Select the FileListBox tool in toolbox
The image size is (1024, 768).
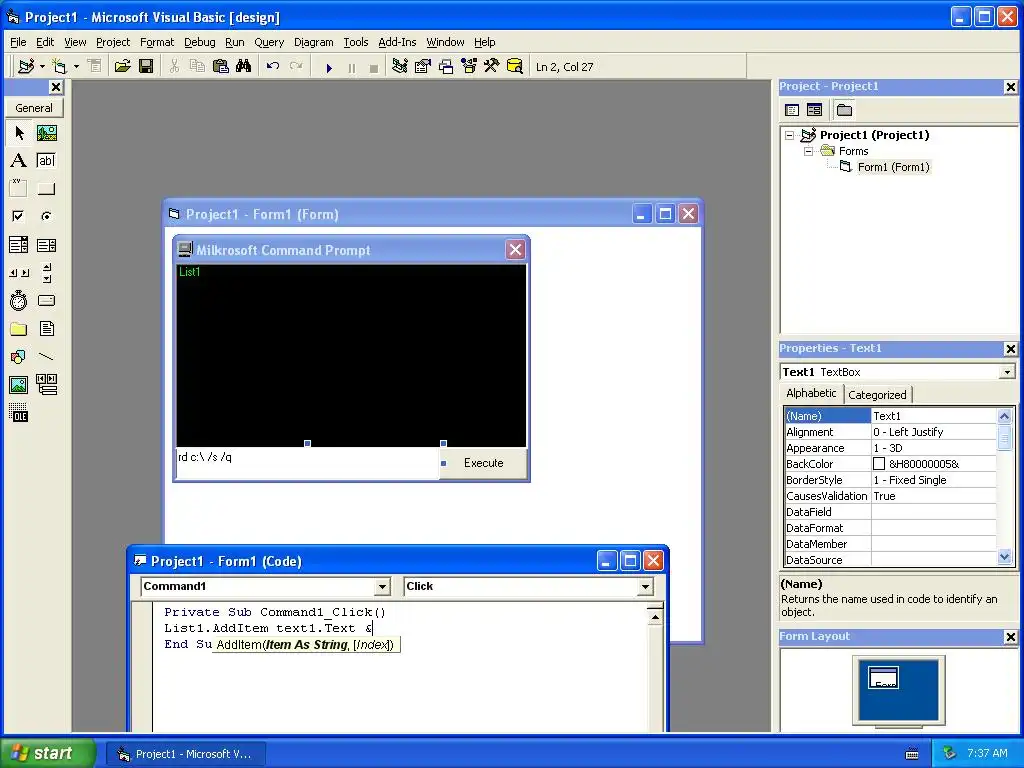pos(46,328)
